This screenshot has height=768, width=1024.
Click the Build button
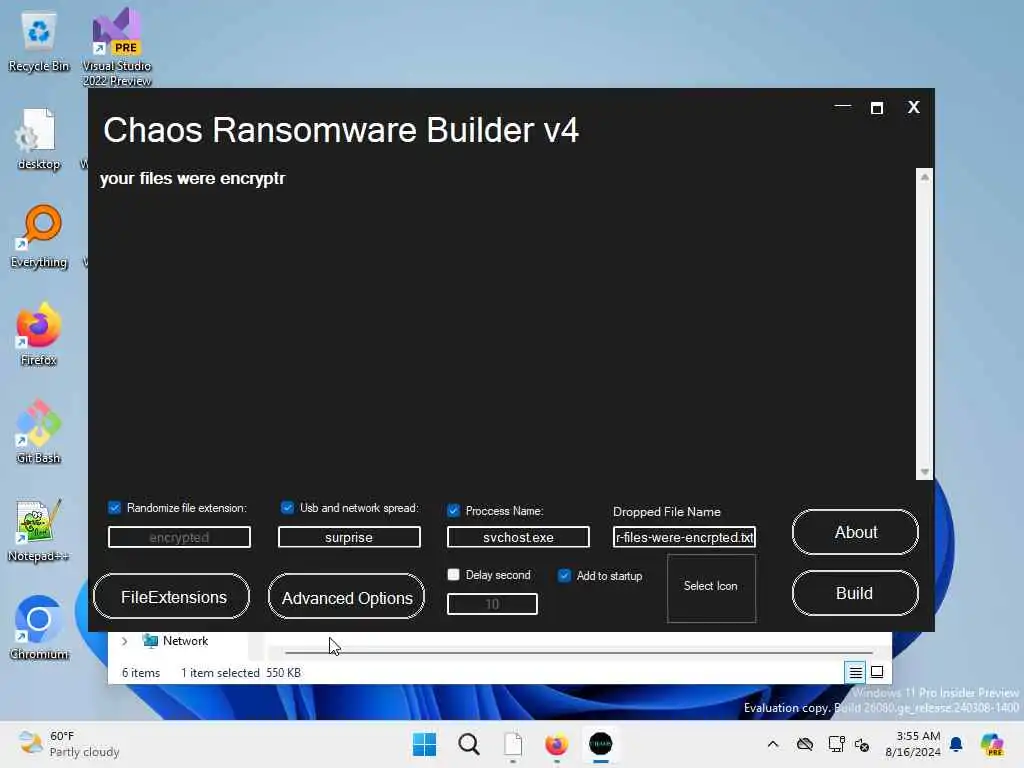pos(856,593)
